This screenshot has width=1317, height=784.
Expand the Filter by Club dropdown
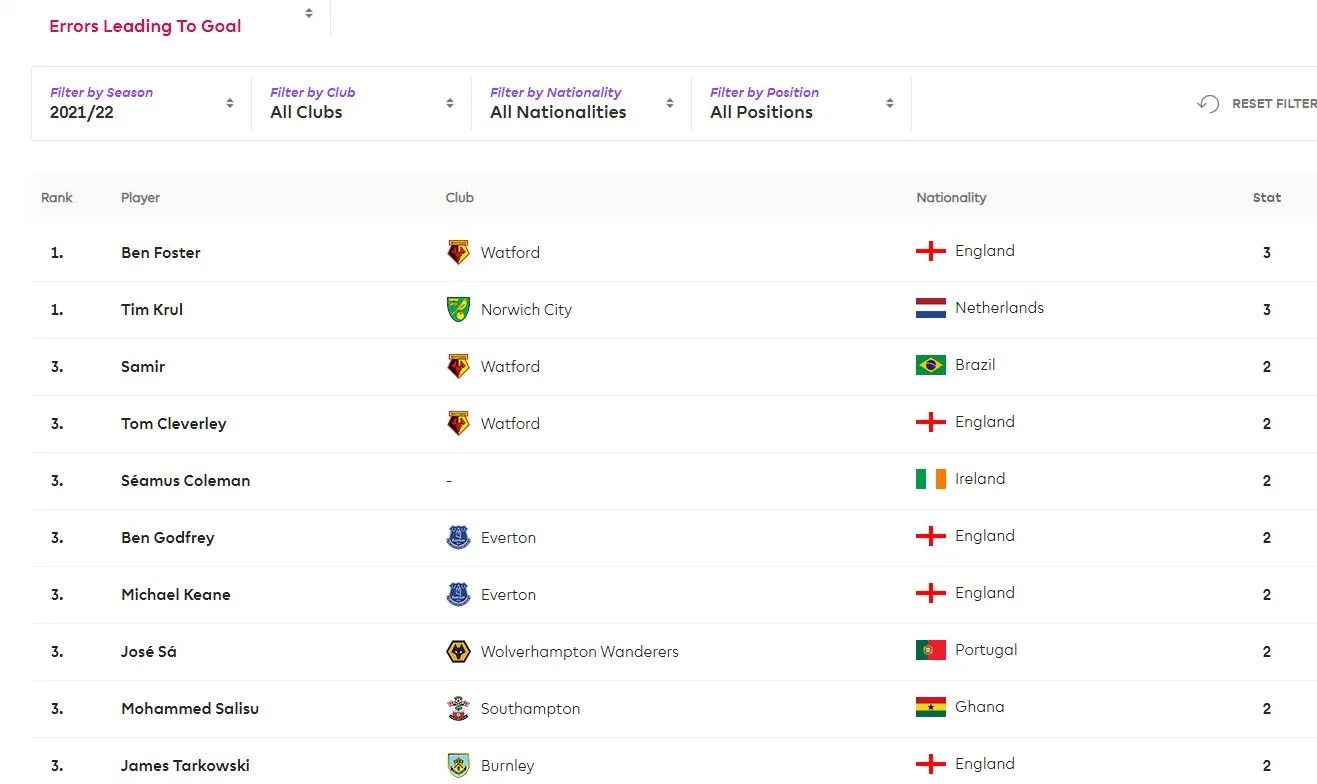point(362,103)
